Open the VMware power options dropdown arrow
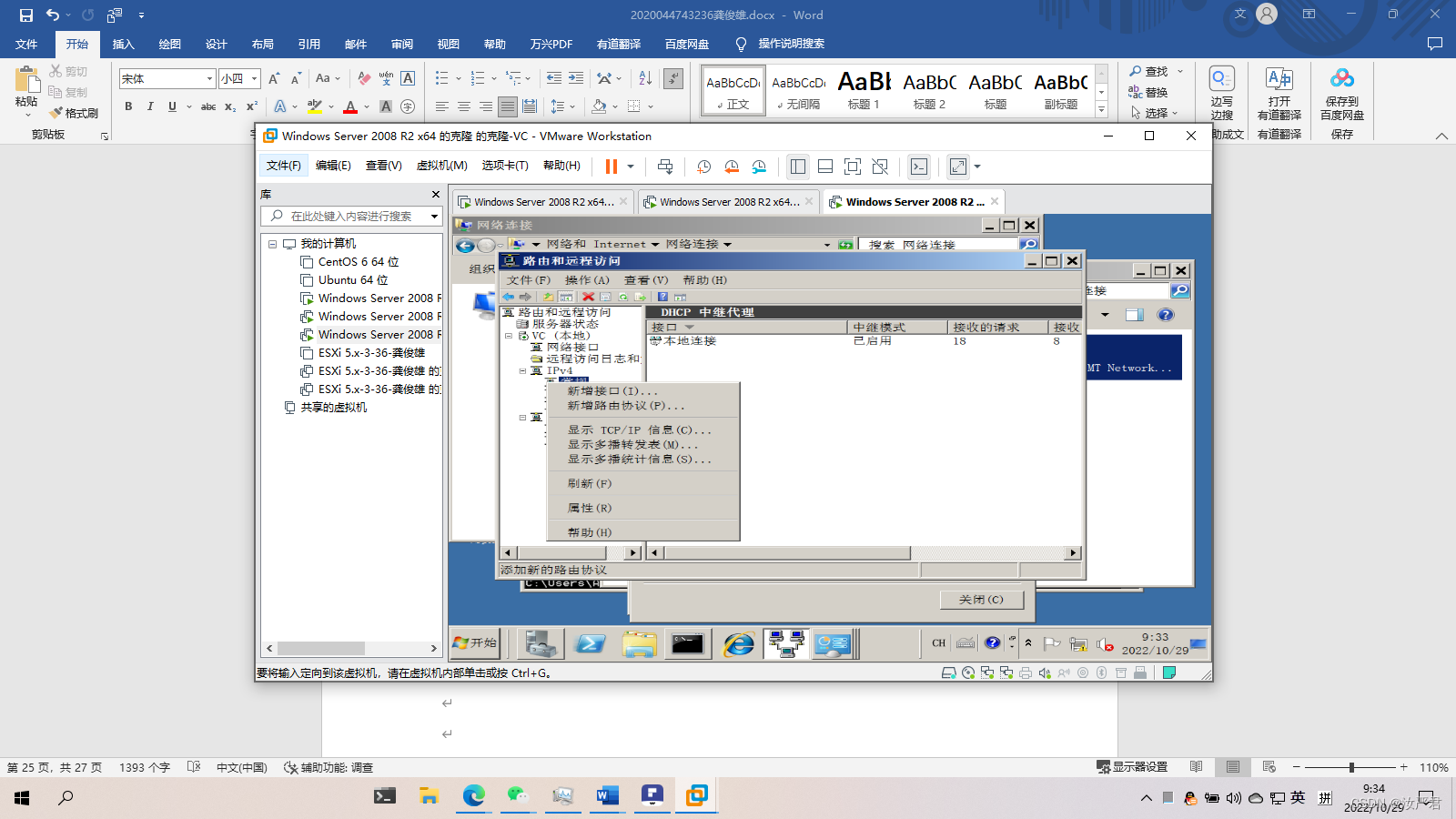The height and width of the screenshot is (819, 1456). click(x=630, y=167)
